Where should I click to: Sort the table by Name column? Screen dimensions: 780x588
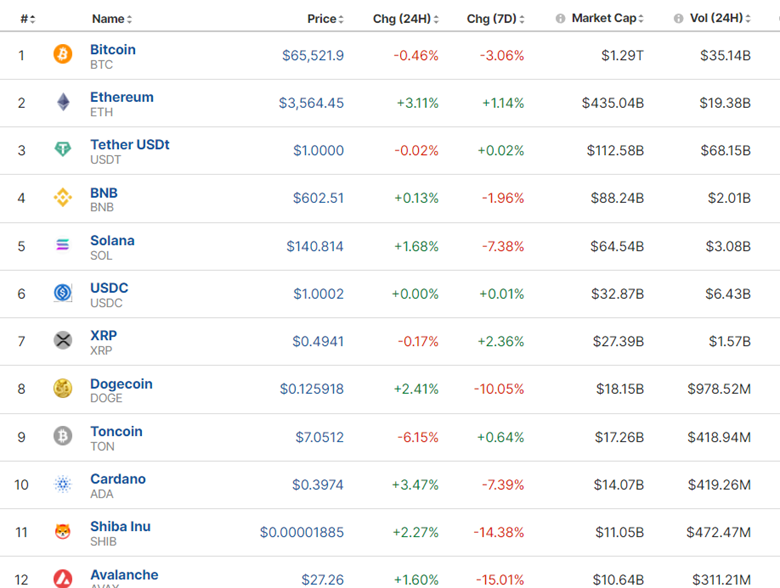112,19
